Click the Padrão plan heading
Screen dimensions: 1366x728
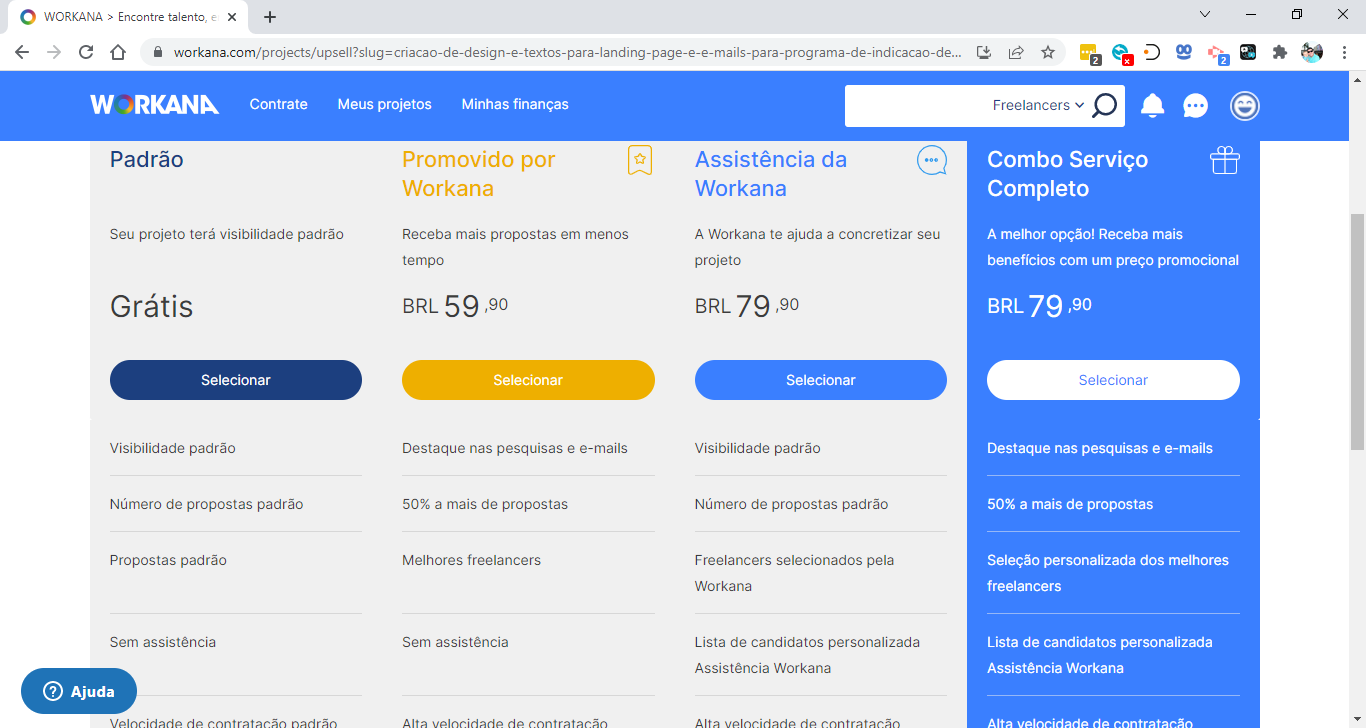pyautogui.click(x=147, y=159)
